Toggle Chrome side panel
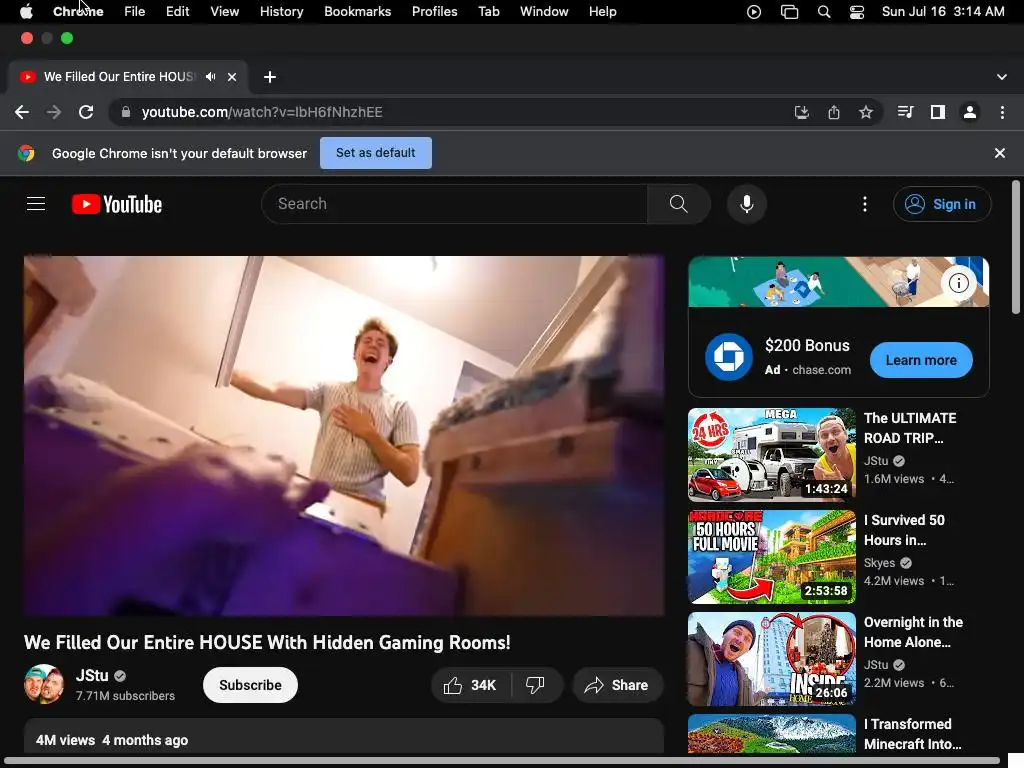The height and width of the screenshot is (768, 1024). pyautogui.click(x=937, y=112)
